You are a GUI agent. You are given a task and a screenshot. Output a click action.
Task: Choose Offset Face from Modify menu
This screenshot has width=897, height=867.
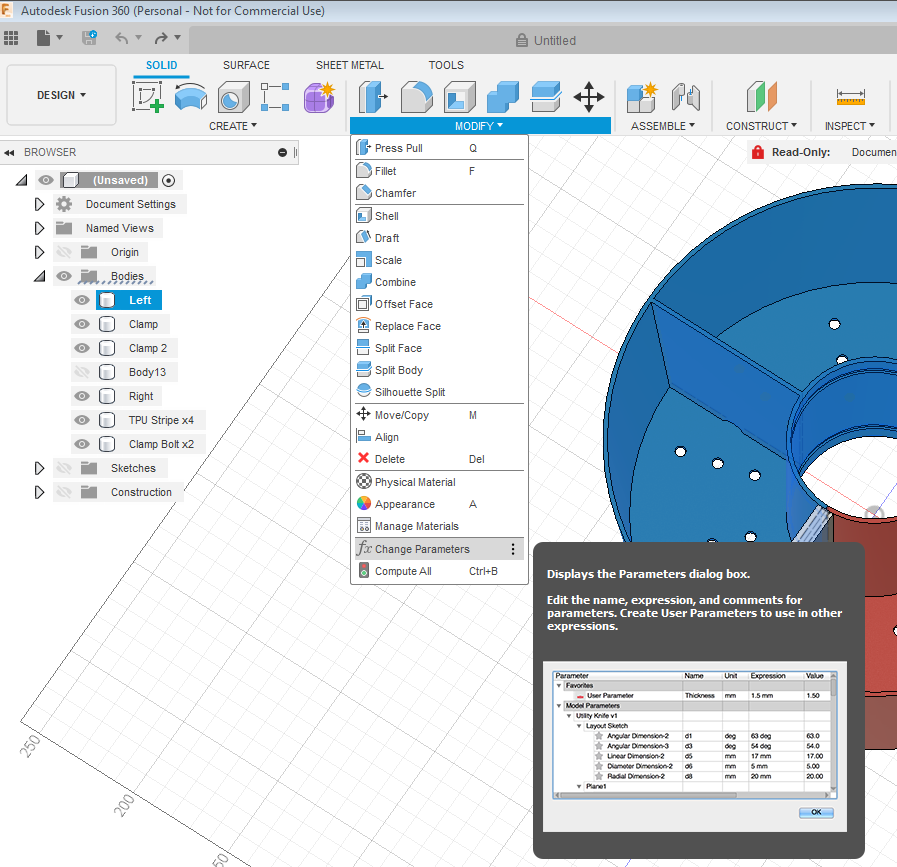pyautogui.click(x=439, y=304)
